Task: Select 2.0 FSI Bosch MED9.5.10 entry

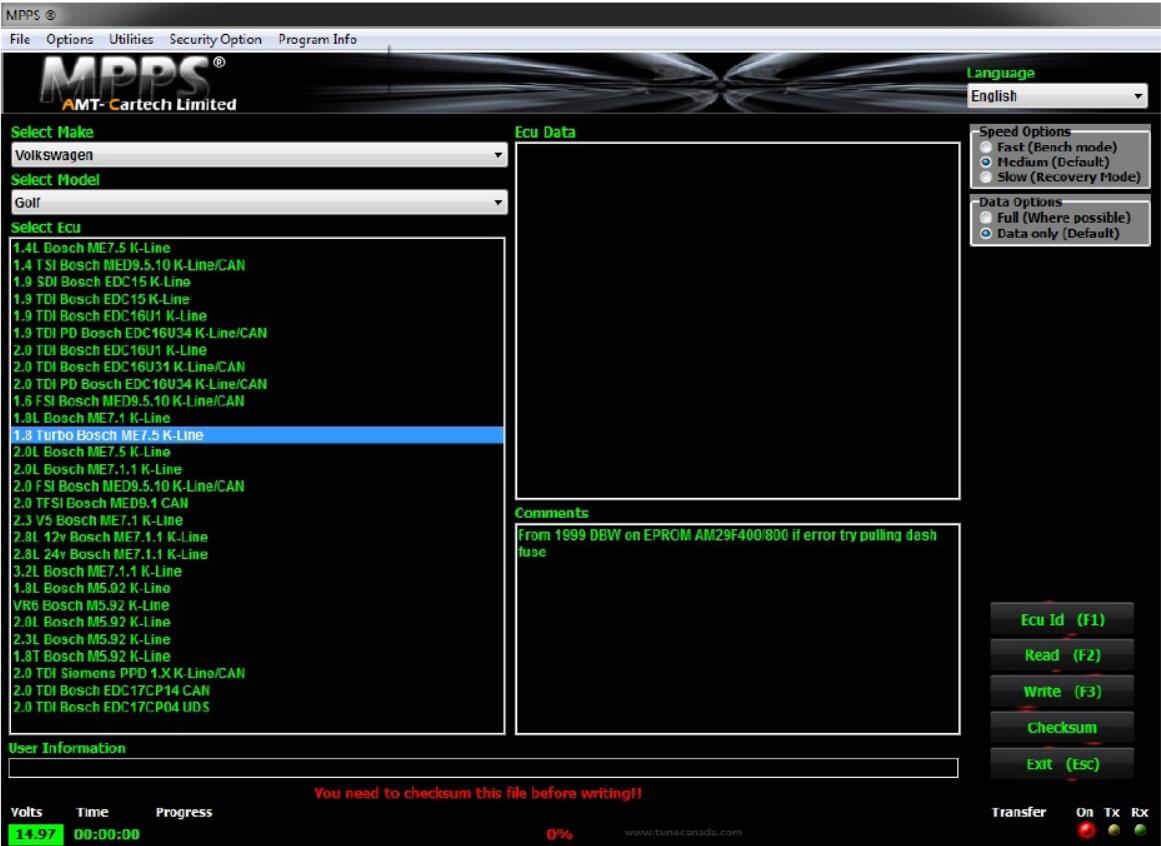Action: tap(257, 486)
